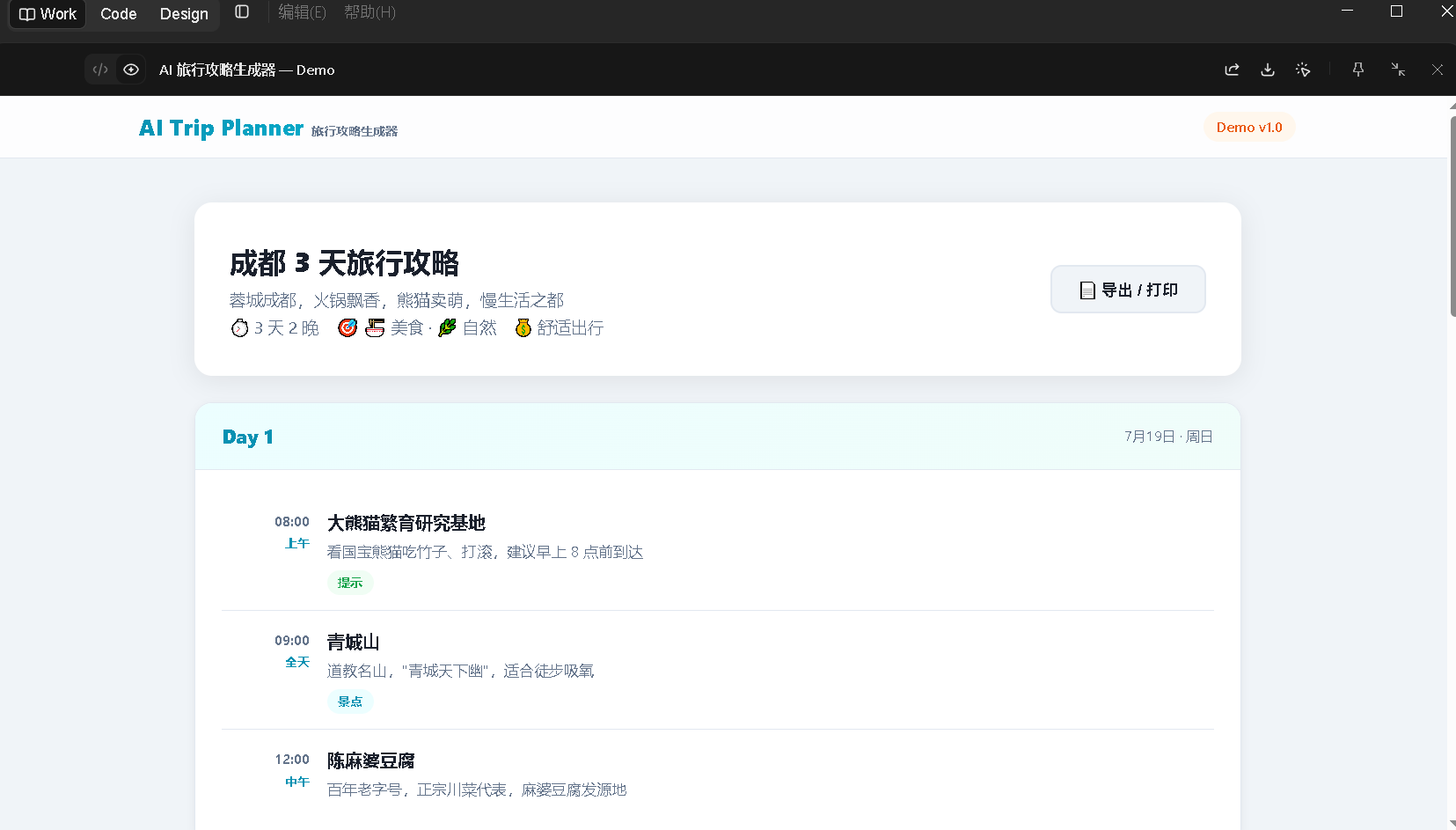Switch to the Work tab
The height and width of the screenshot is (830, 1456).
coord(48,14)
